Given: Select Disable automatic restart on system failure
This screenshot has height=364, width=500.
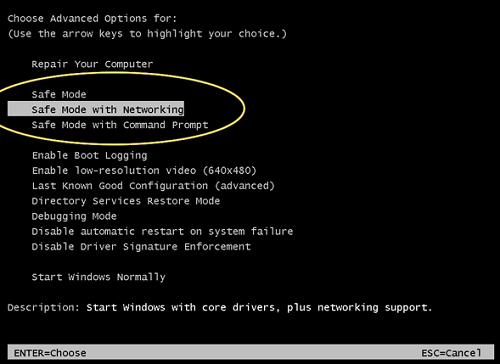Looking at the screenshot, I should tap(162, 231).
